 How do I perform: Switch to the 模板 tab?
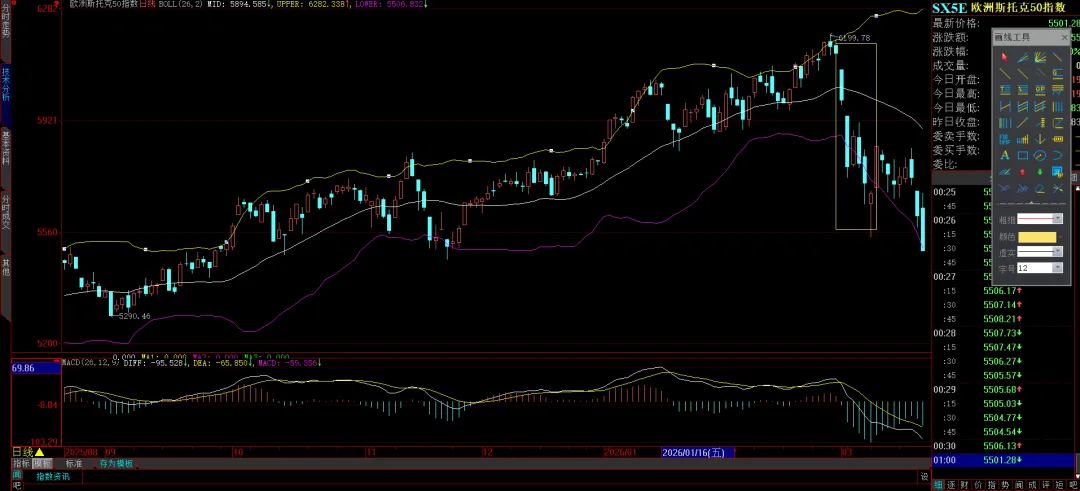42,464
